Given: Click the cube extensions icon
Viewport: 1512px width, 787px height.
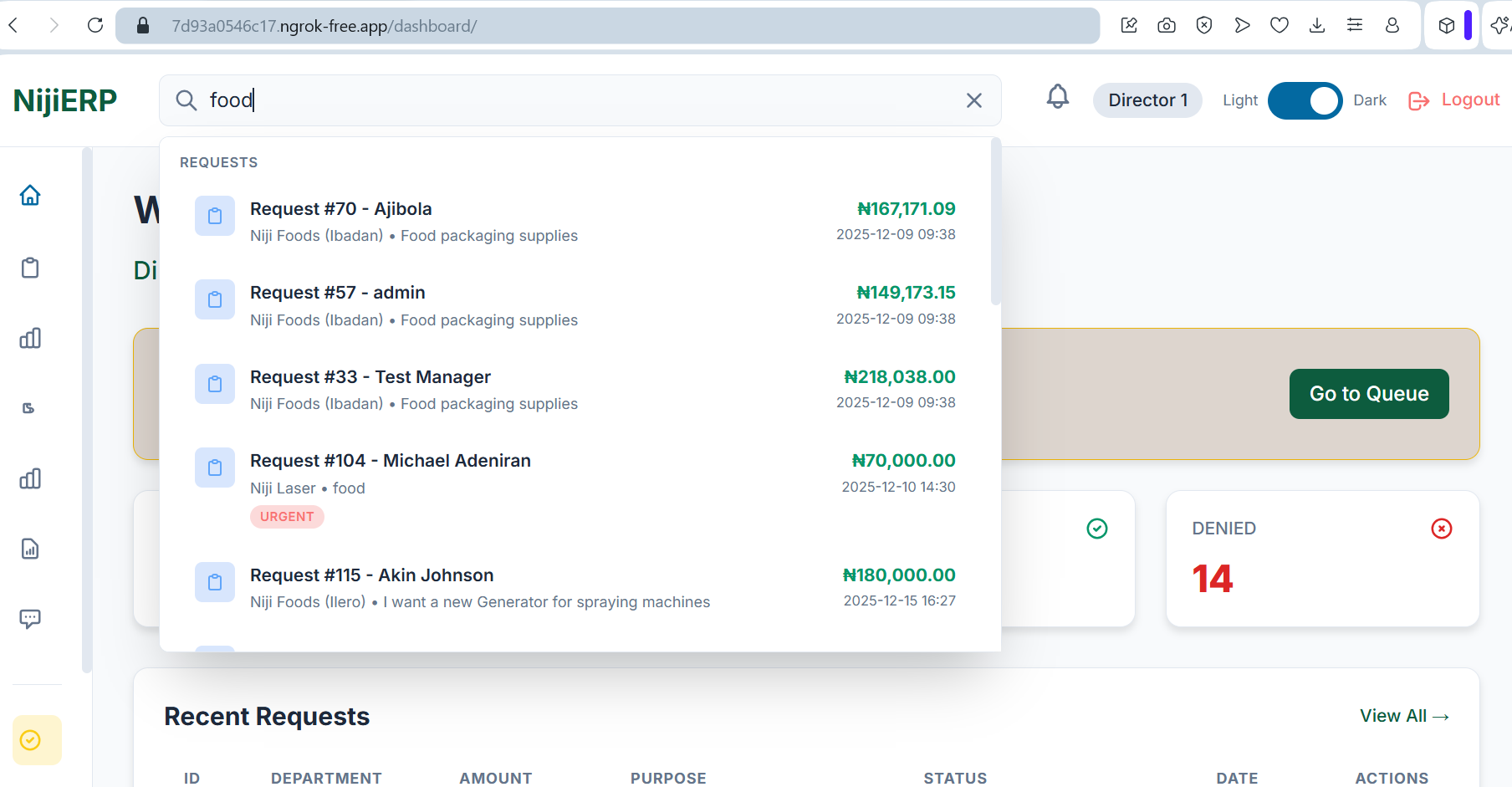Looking at the screenshot, I should (1447, 25).
